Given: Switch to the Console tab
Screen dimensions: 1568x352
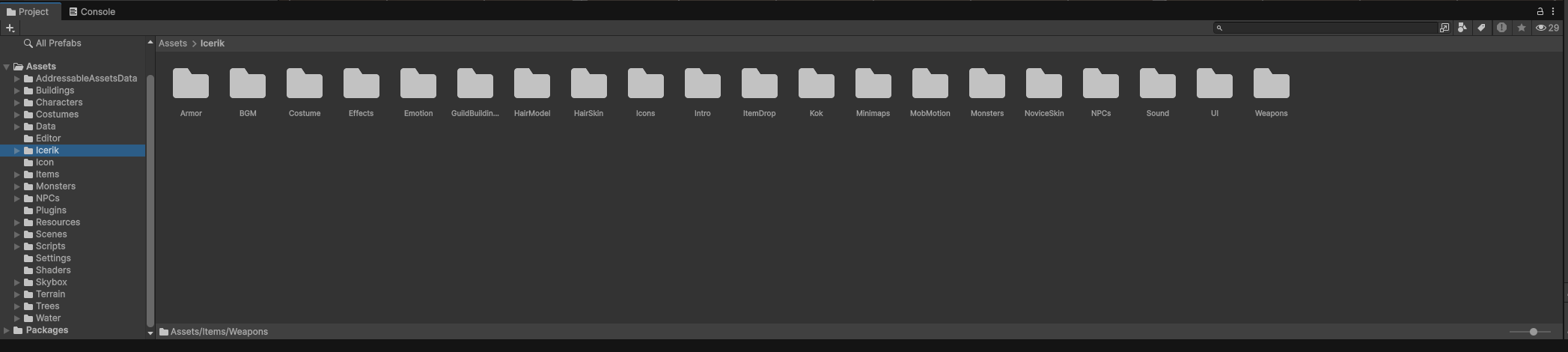Looking at the screenshot, I should point(92,11).
